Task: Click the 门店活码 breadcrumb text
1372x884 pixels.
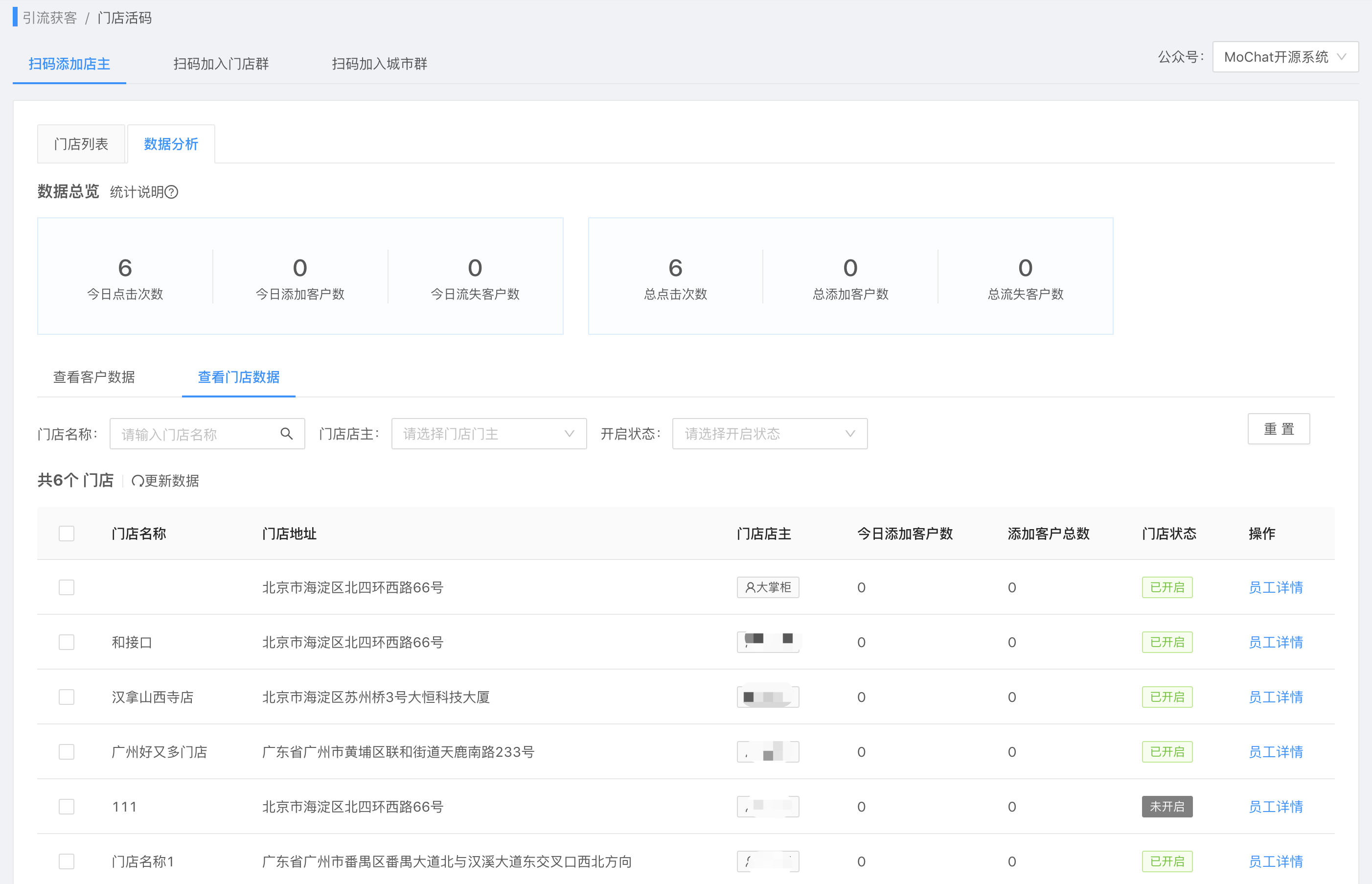Action: pyautogui.click(x=124, y=18)
